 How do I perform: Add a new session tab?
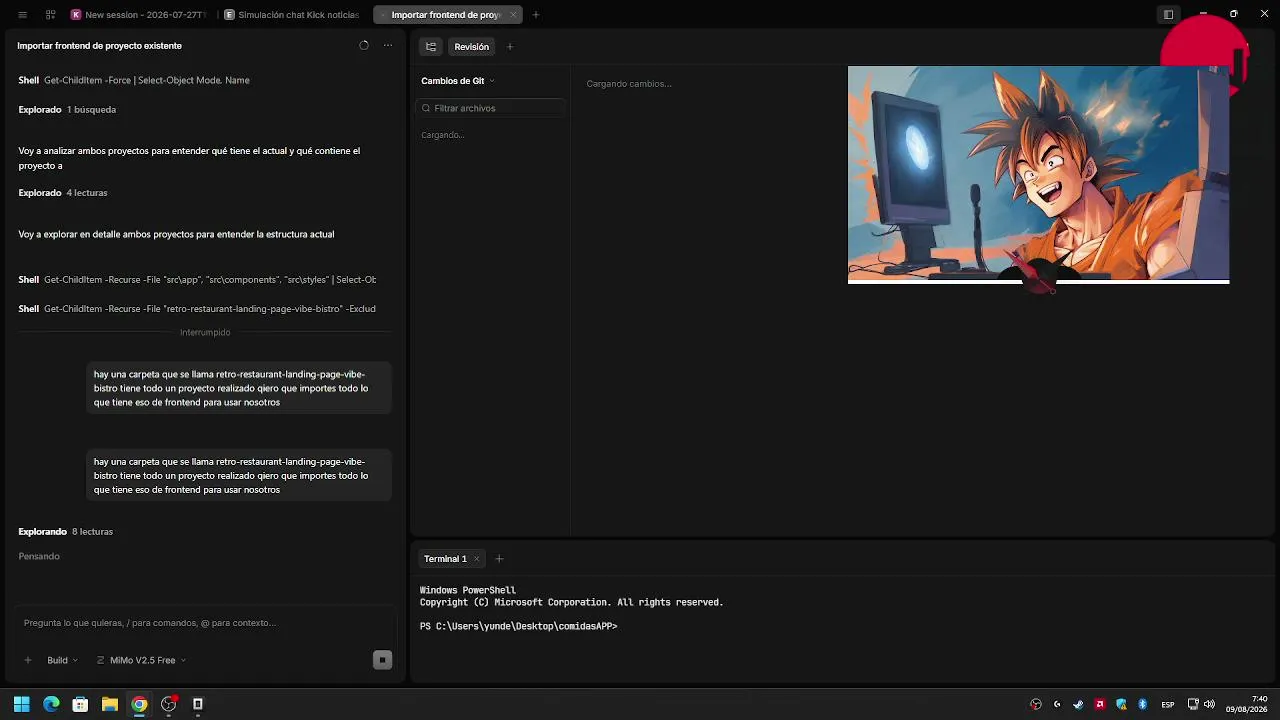(536, 15)
